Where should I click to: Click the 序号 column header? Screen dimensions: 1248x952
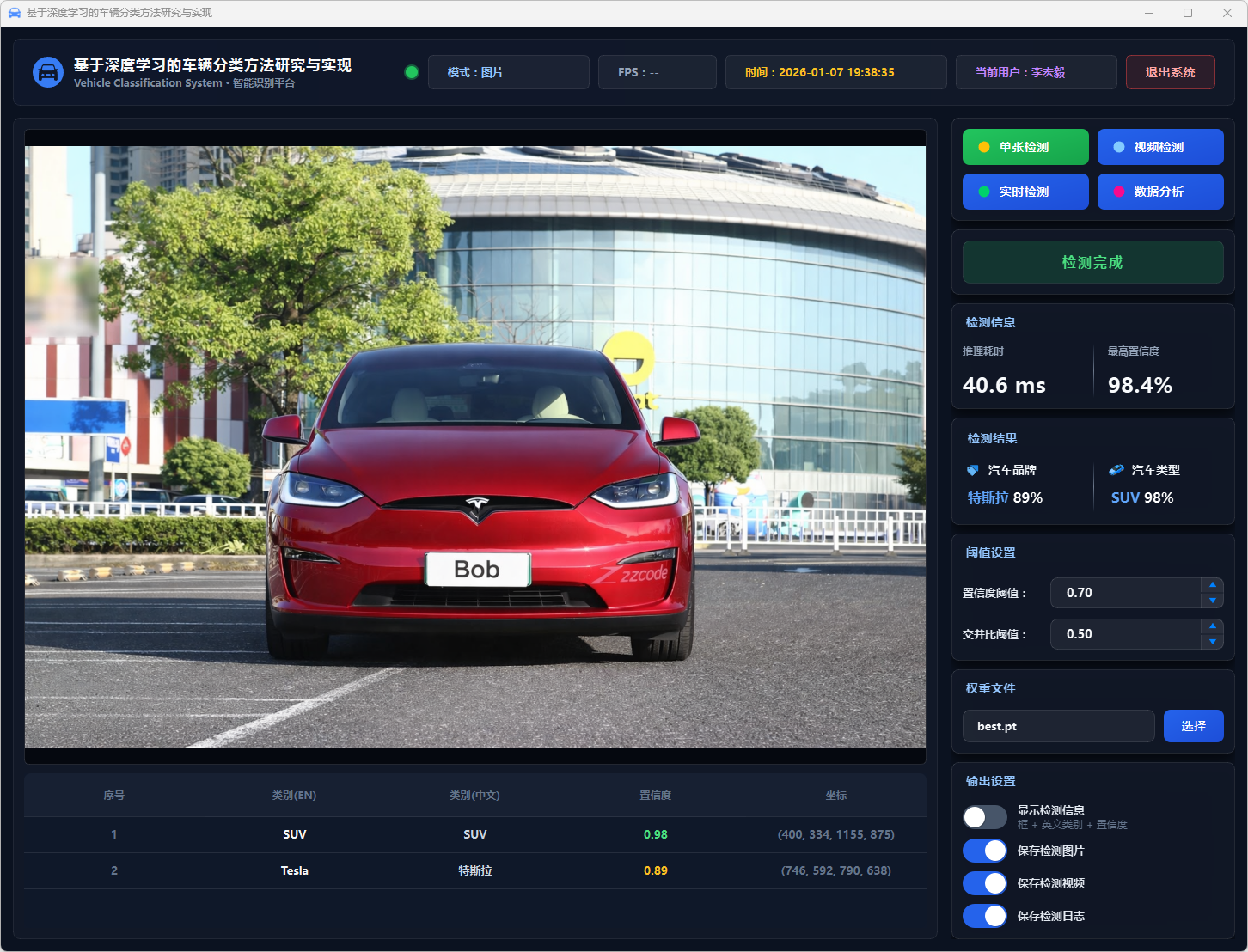[114, 796]
